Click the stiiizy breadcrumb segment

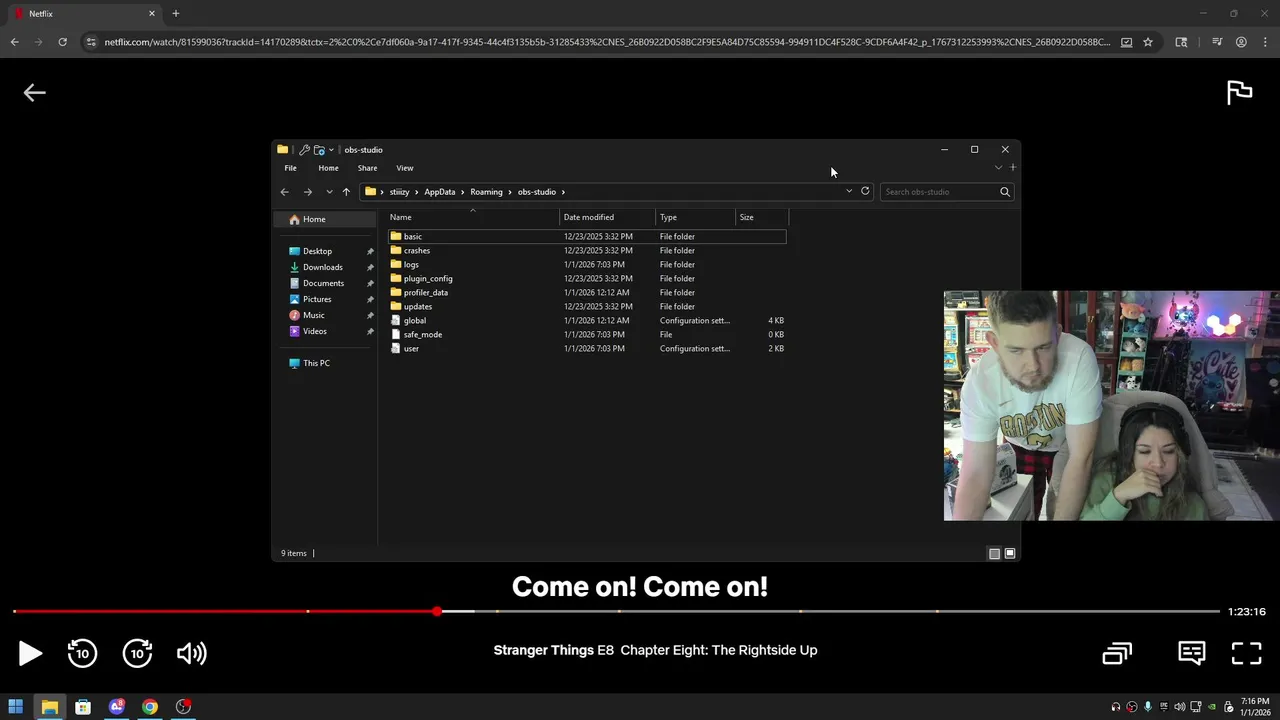pos(399,192)
